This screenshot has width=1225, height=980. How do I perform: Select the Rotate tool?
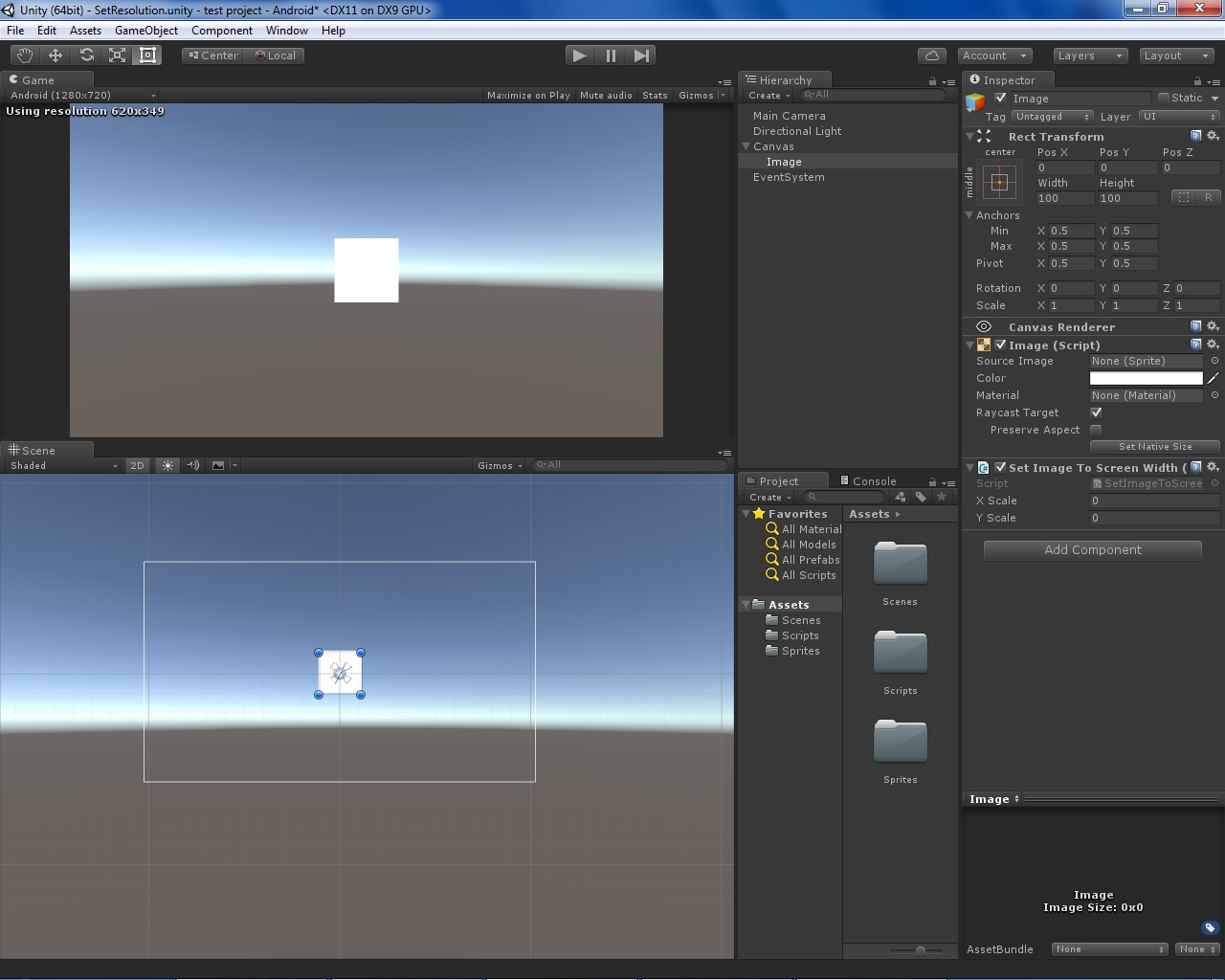85,55
